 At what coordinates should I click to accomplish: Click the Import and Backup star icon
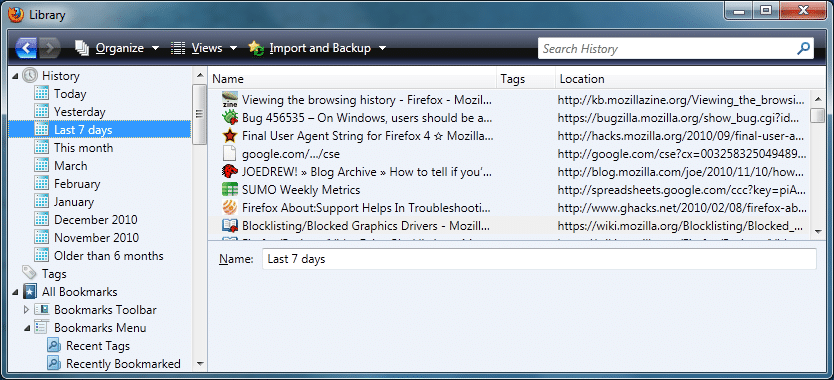coord(256,48)
